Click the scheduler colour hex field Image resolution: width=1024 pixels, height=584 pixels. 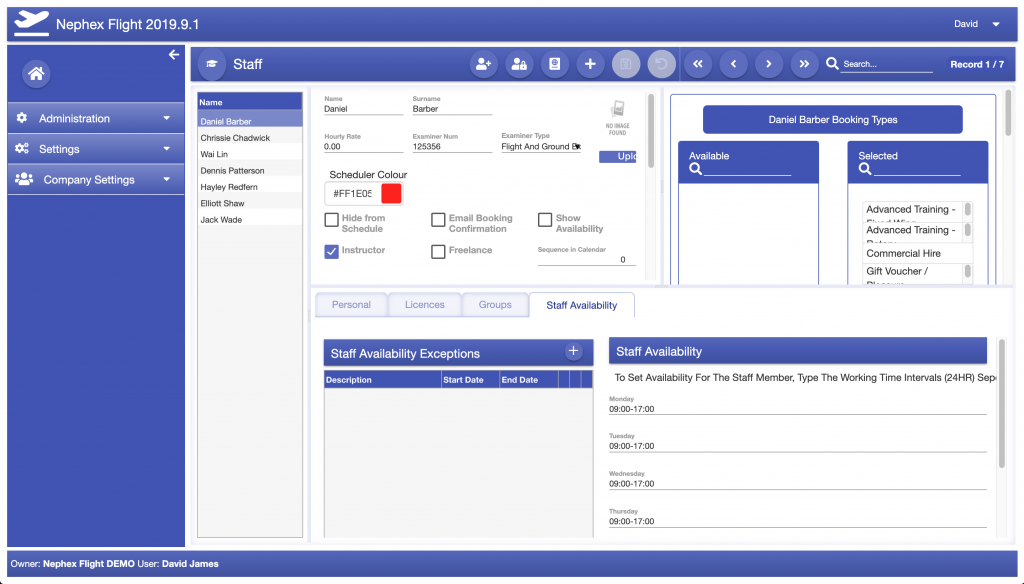tap(352, 194)
